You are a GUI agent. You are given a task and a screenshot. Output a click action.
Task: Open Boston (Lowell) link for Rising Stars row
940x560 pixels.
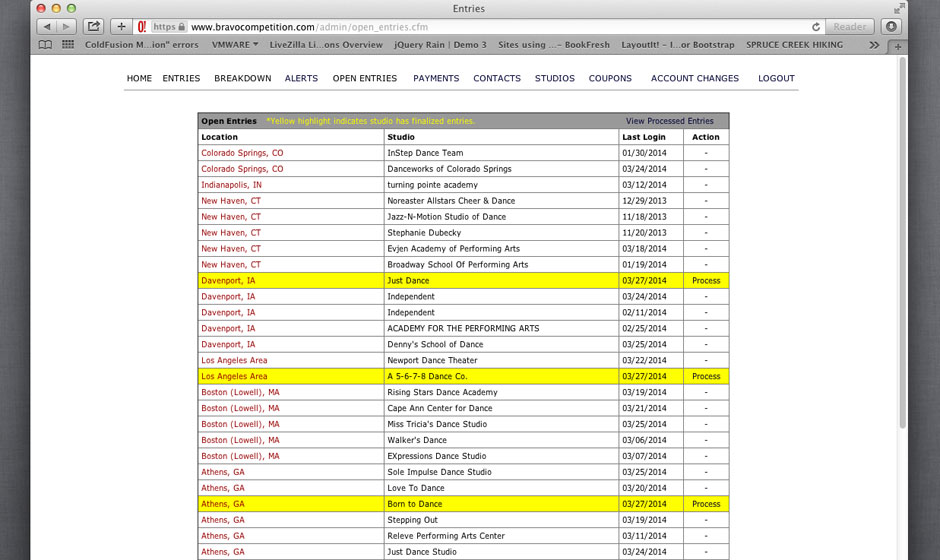coord(240,392)
